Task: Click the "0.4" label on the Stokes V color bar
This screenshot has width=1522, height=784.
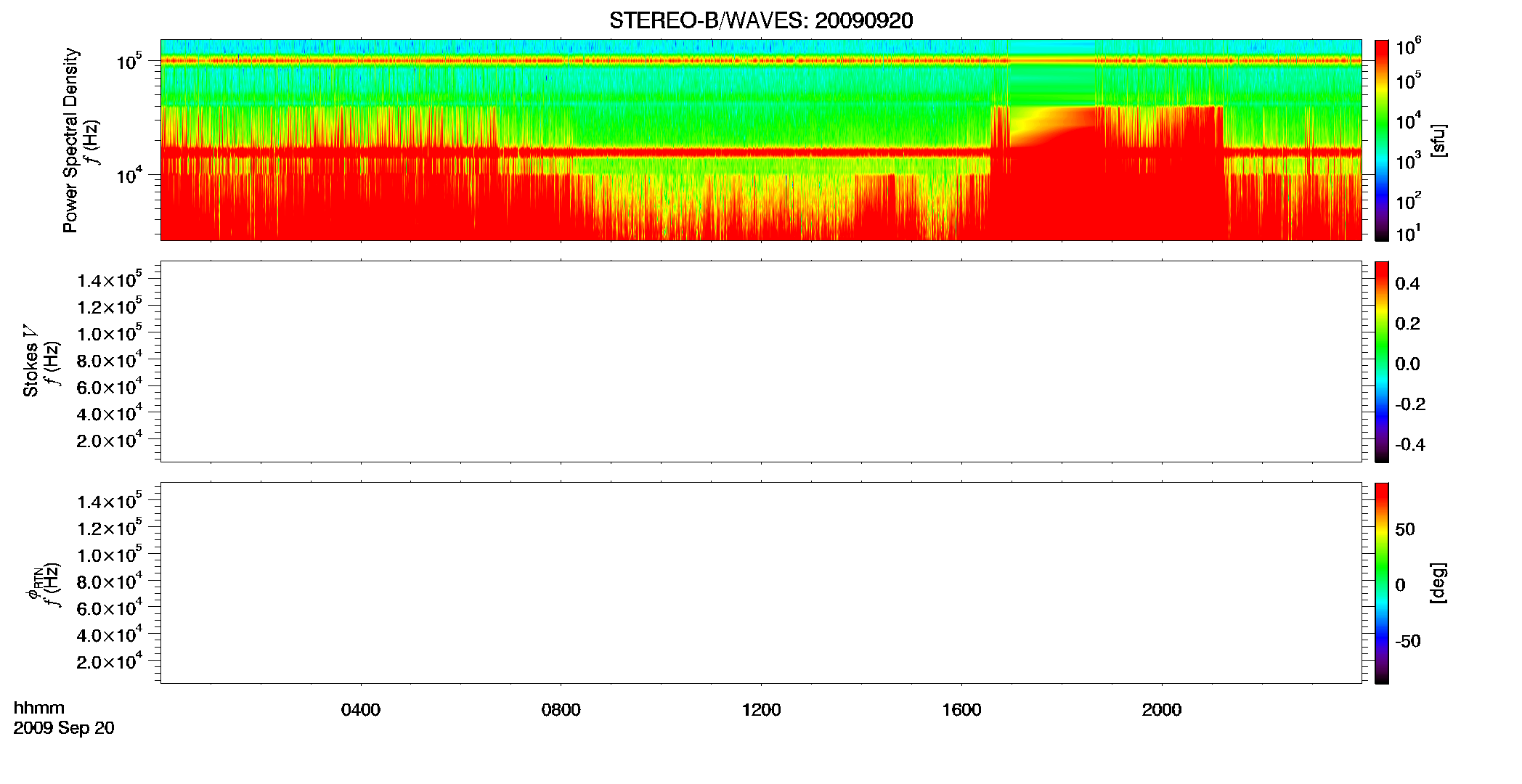Action: 1407,284
